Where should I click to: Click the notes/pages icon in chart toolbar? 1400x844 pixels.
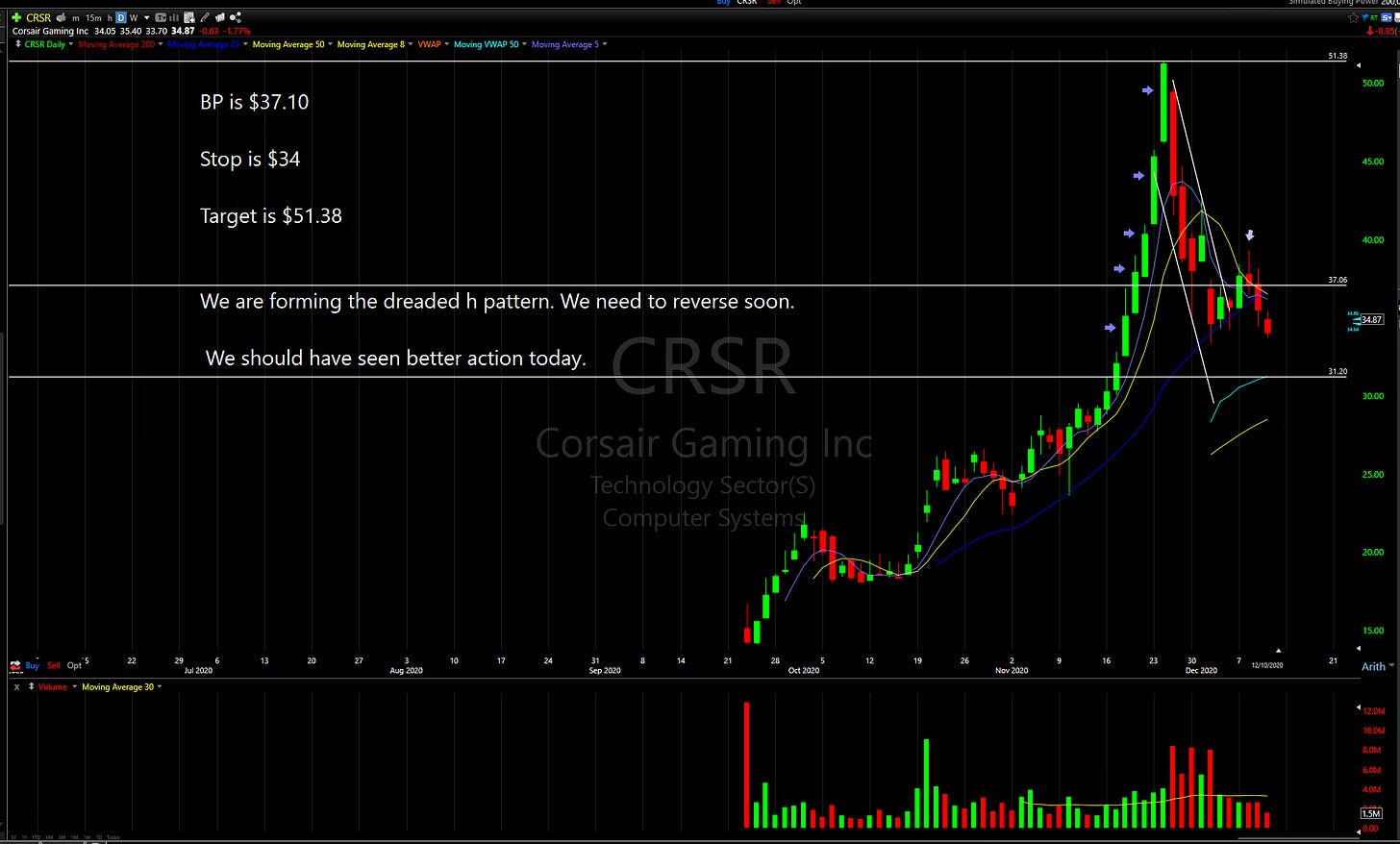click(x=220, y=17)
